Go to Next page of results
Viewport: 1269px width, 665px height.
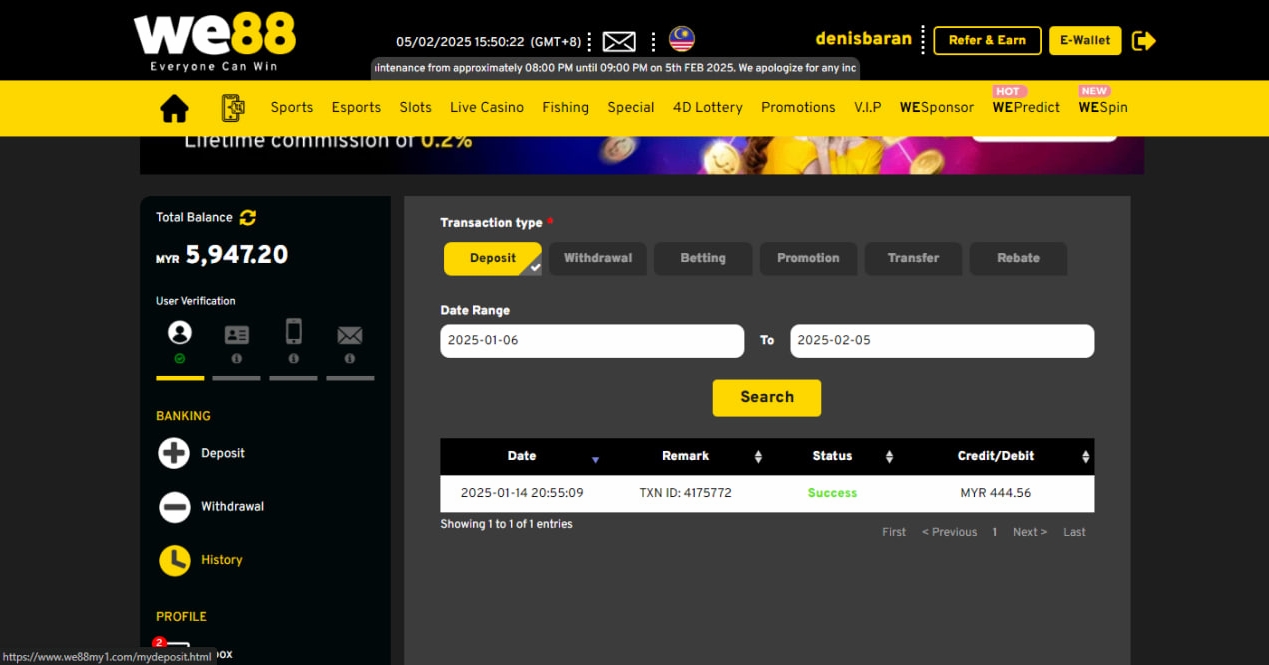point(1030,532)
